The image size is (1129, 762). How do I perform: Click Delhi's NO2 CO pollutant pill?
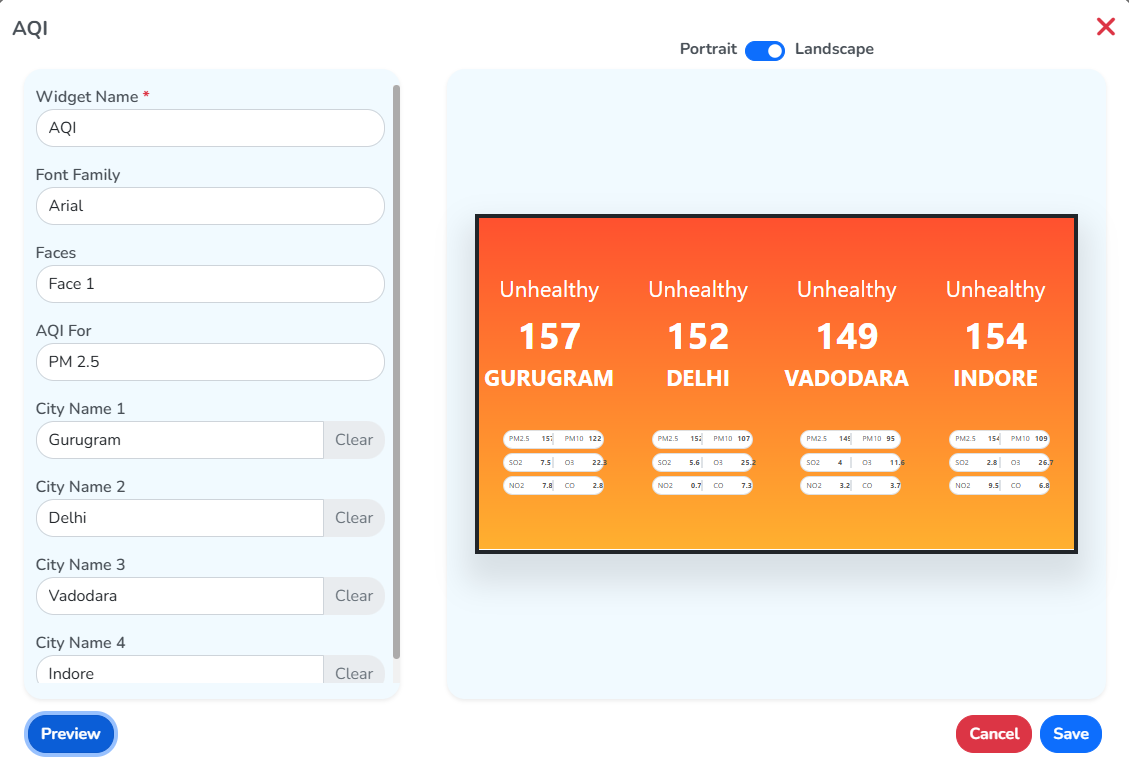click(702, 485)
